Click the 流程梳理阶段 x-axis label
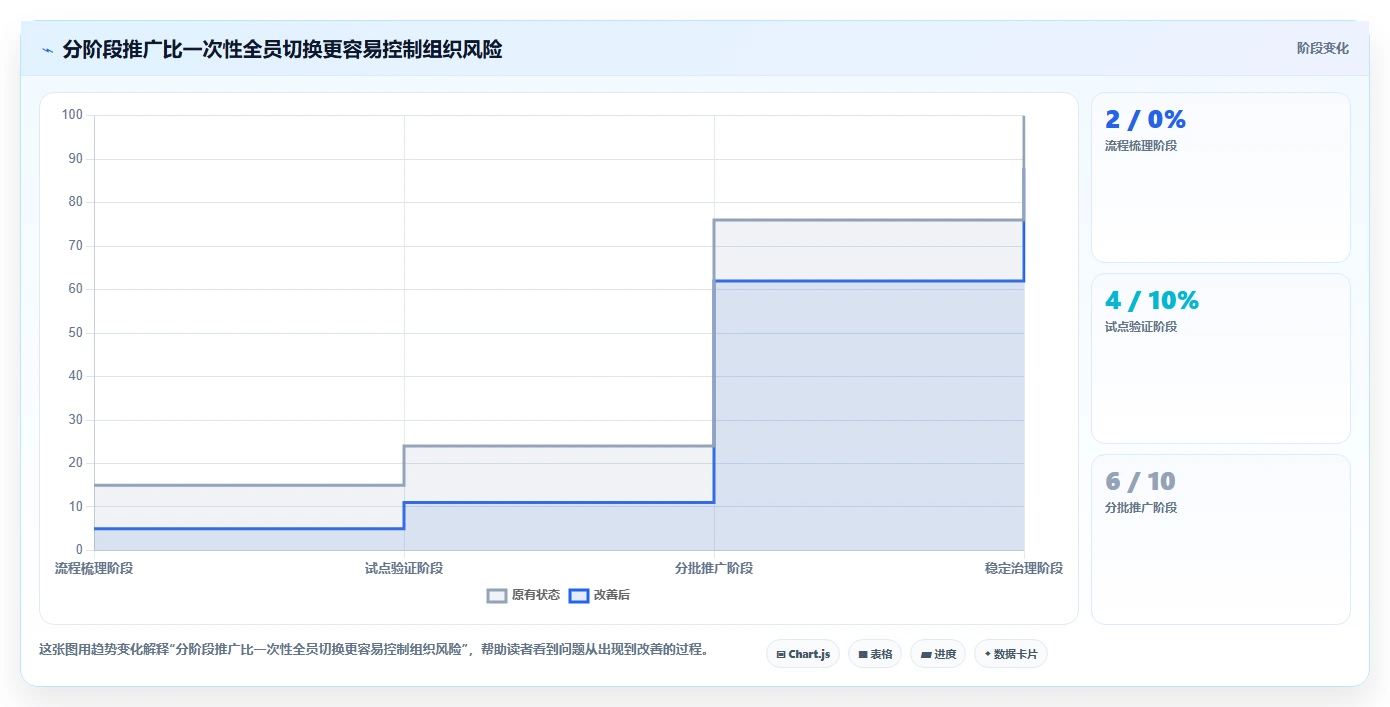Viewport: 1390px width, 707px height. (x=94, y=568)
